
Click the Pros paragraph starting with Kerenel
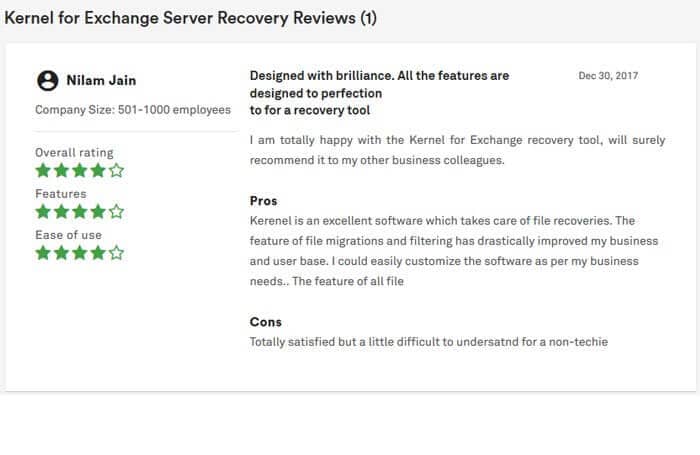pos(454,251)
